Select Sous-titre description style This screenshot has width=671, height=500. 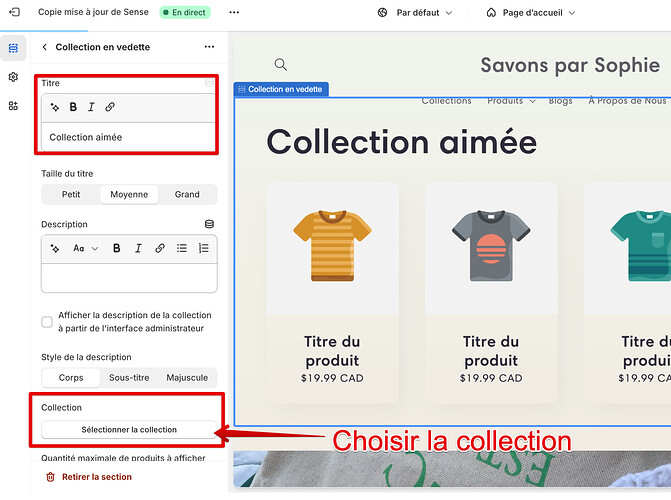[129, 378]
